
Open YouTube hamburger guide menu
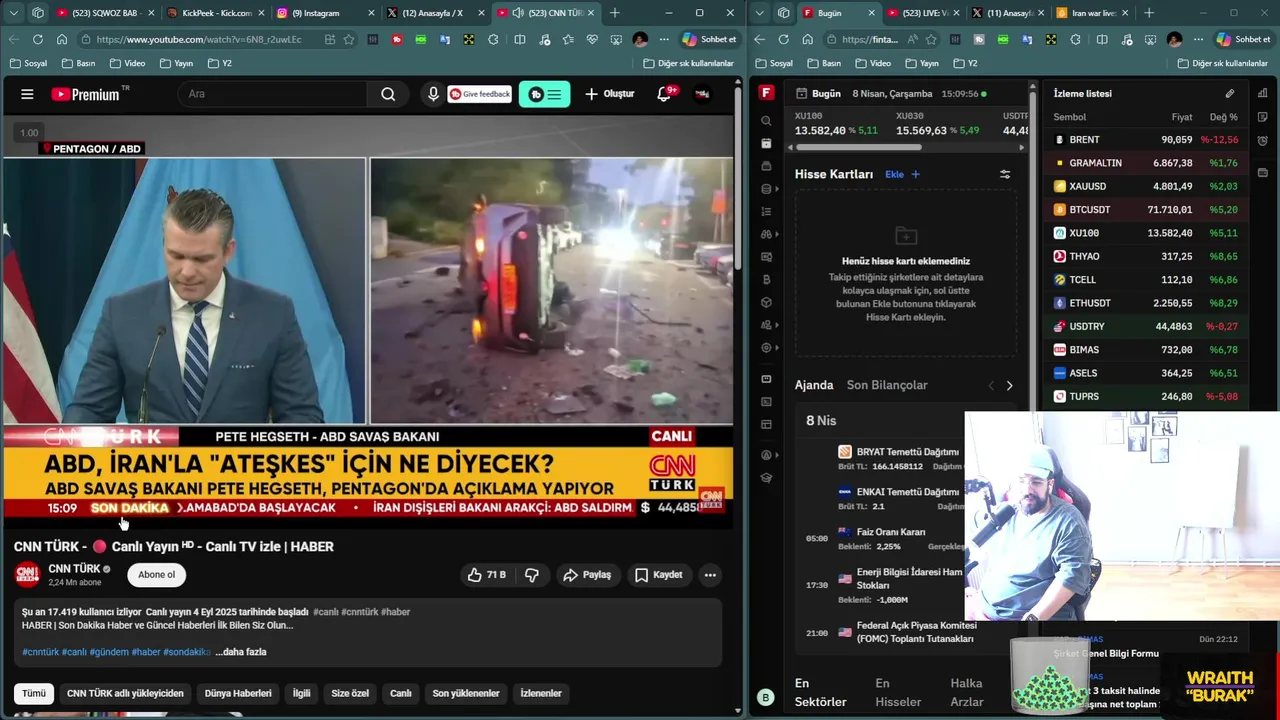pyautogui.click(x=27, y=94)
